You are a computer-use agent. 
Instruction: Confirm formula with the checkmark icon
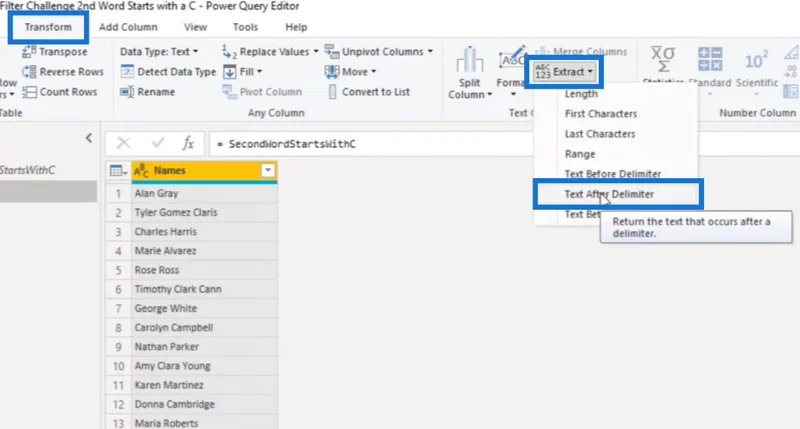(158, 143)
